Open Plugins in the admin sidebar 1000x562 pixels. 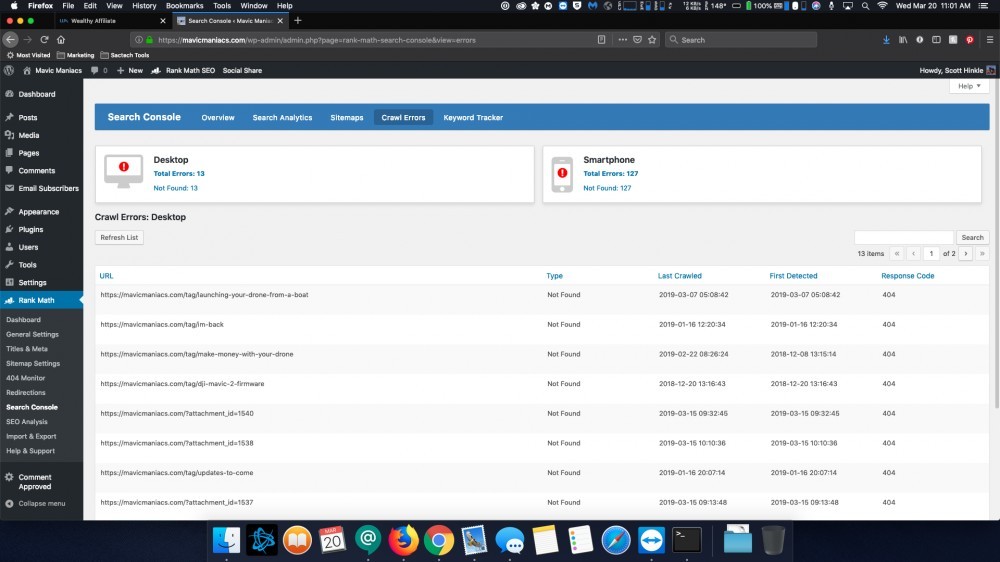(x=31, y=229)
